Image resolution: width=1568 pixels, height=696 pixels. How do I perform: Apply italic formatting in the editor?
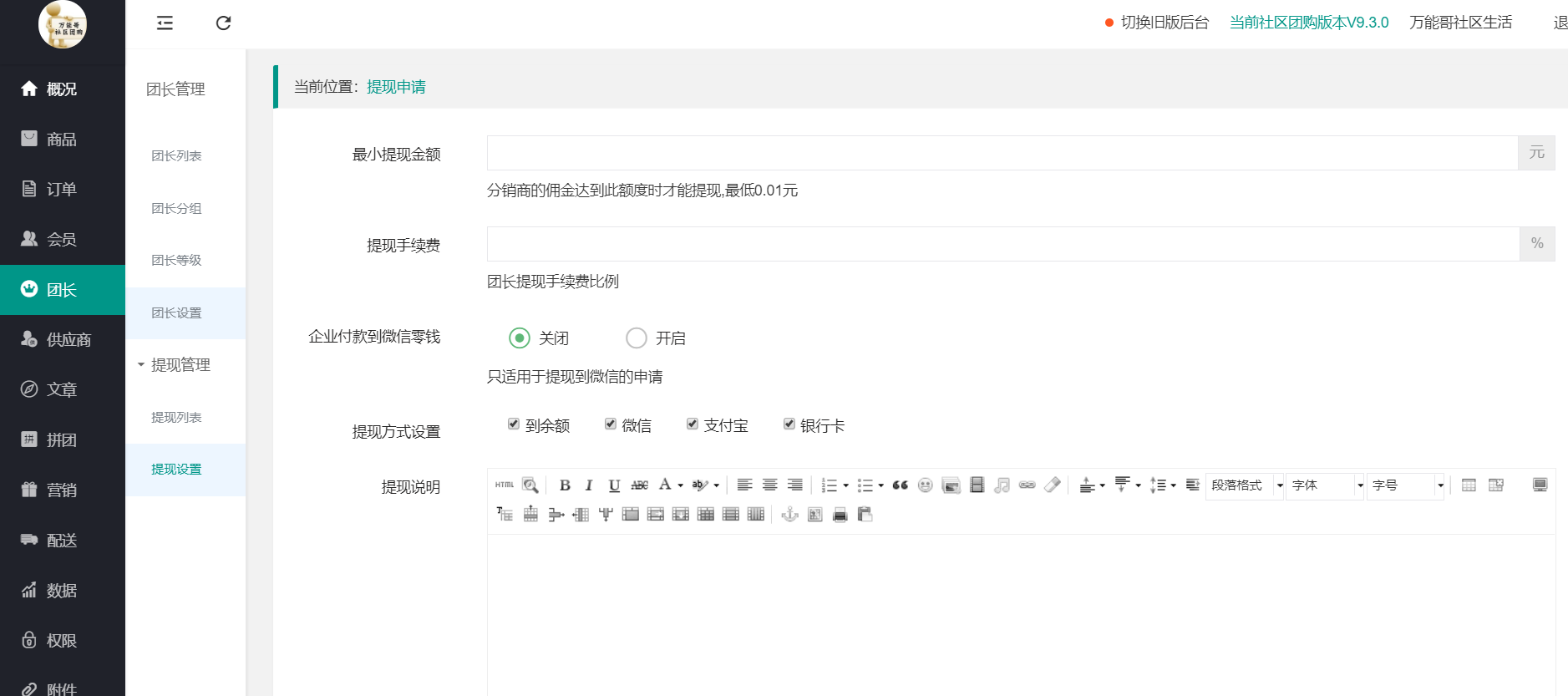589,485
